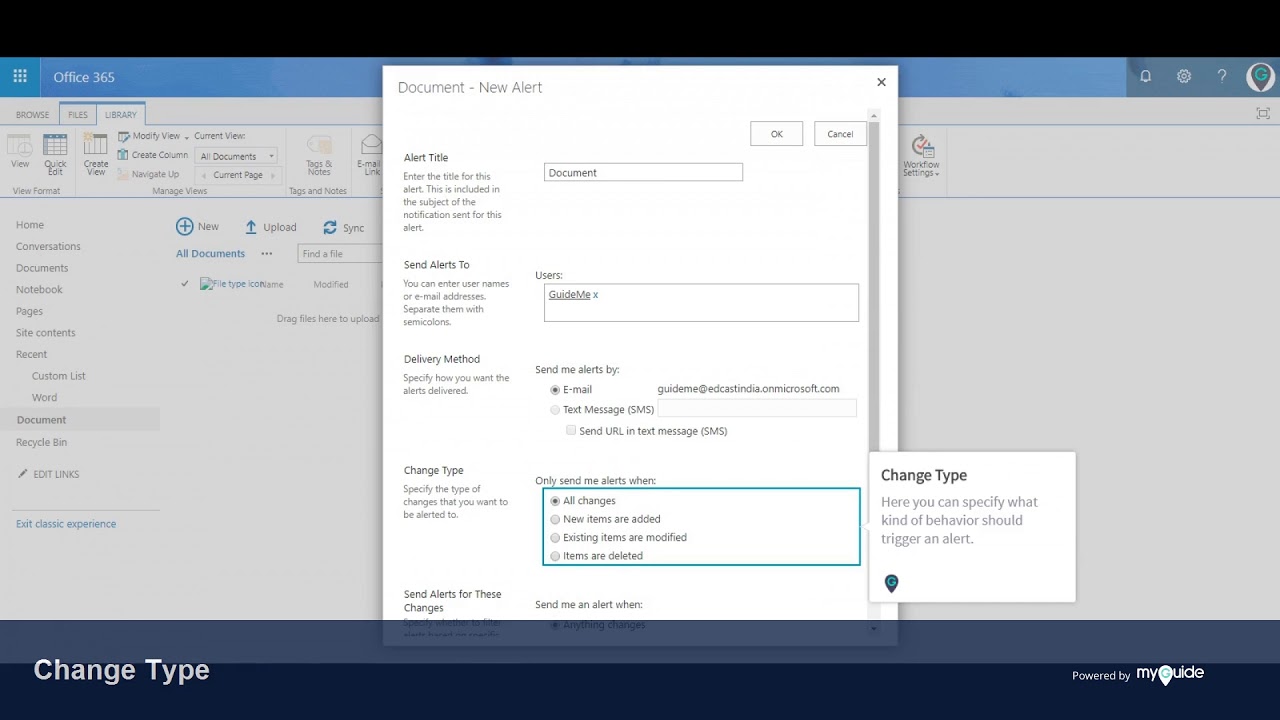Click the Users input box
The width and height of the screenshot is (1280, 720).
(701, 303)
